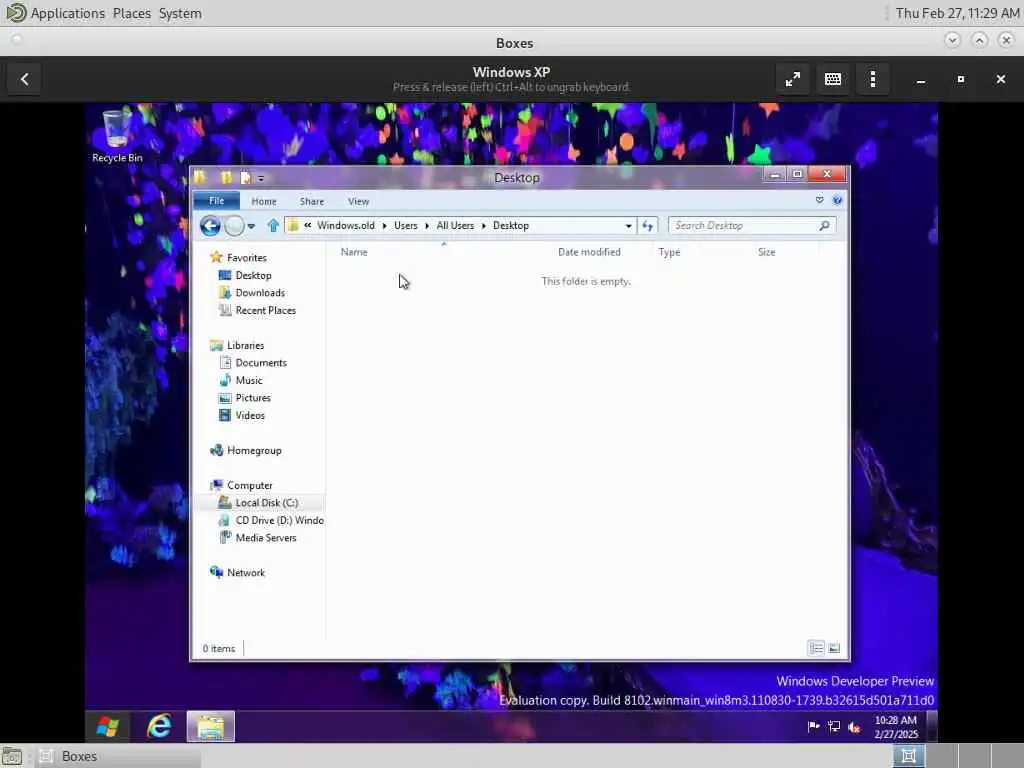The width and height of the screenshot is (1024, 768).
Task: Click the muted volume tray icon
Action: [x=854, y=726]
